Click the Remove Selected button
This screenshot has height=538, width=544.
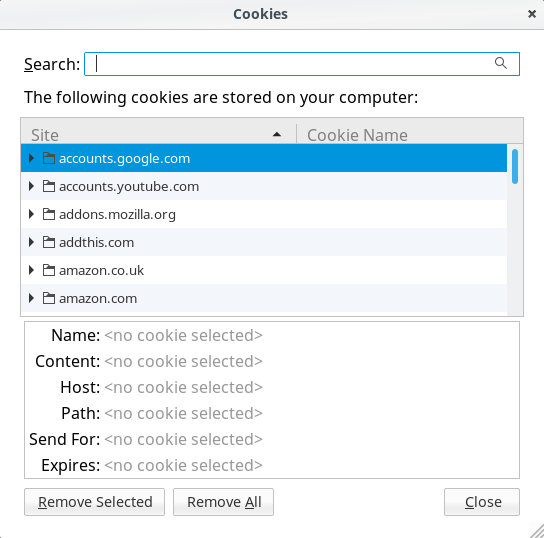tap(94, 502)
